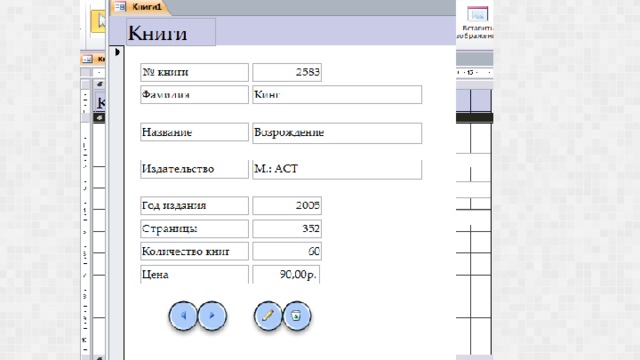Click the pencil edit record button
The width and height of the screenshot is (640, 360).
pos(268,316)
